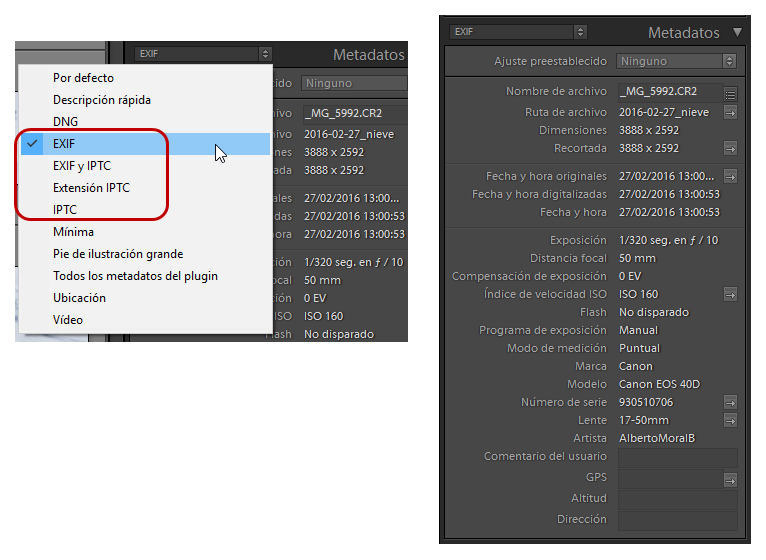Screen dimensions: 766x560
Task: Choose Descripción rápida menu option
Action: (102, 100)
